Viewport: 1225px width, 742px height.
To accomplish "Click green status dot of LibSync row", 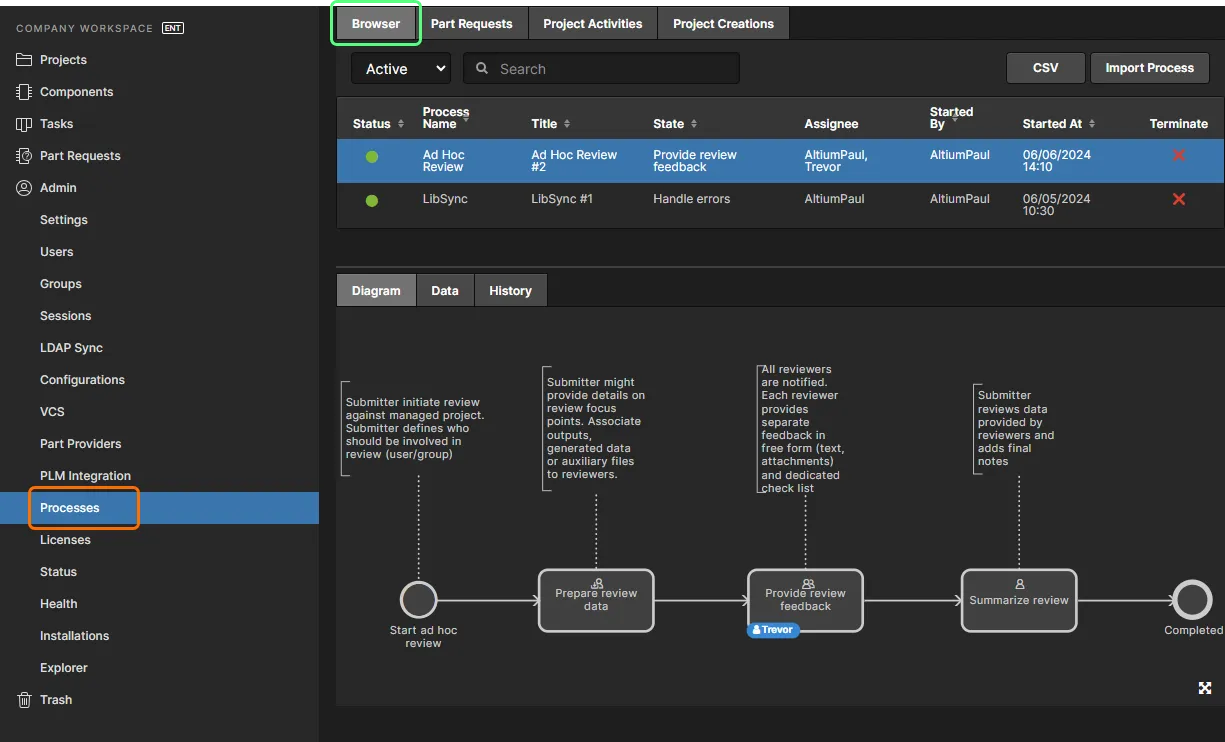I will [x=372, y=201].
